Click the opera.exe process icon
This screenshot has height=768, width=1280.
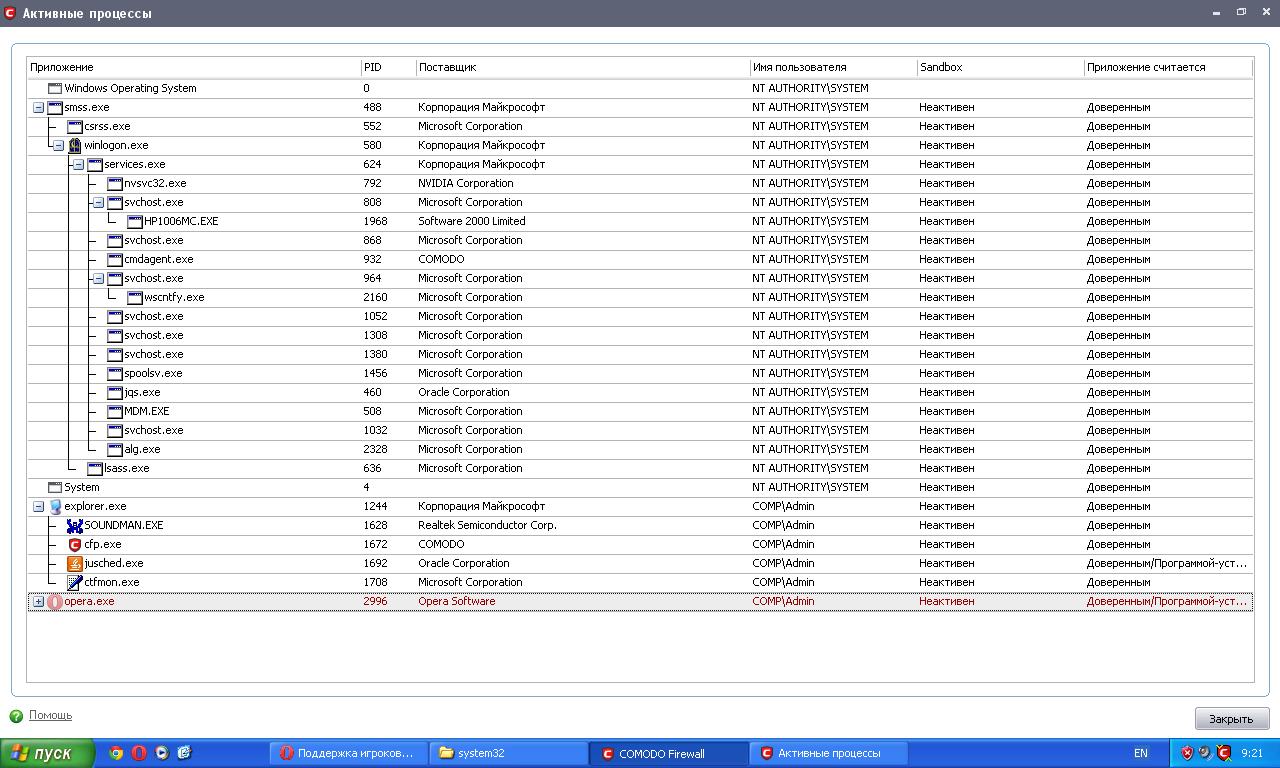pyautogui.click(x=55, y=601)
